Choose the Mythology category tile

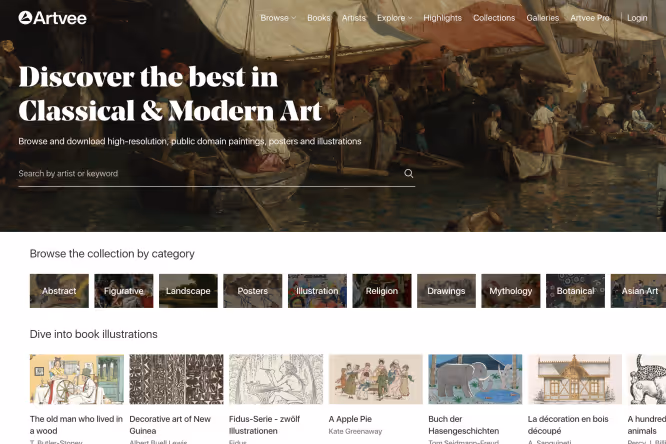(511, 291)
